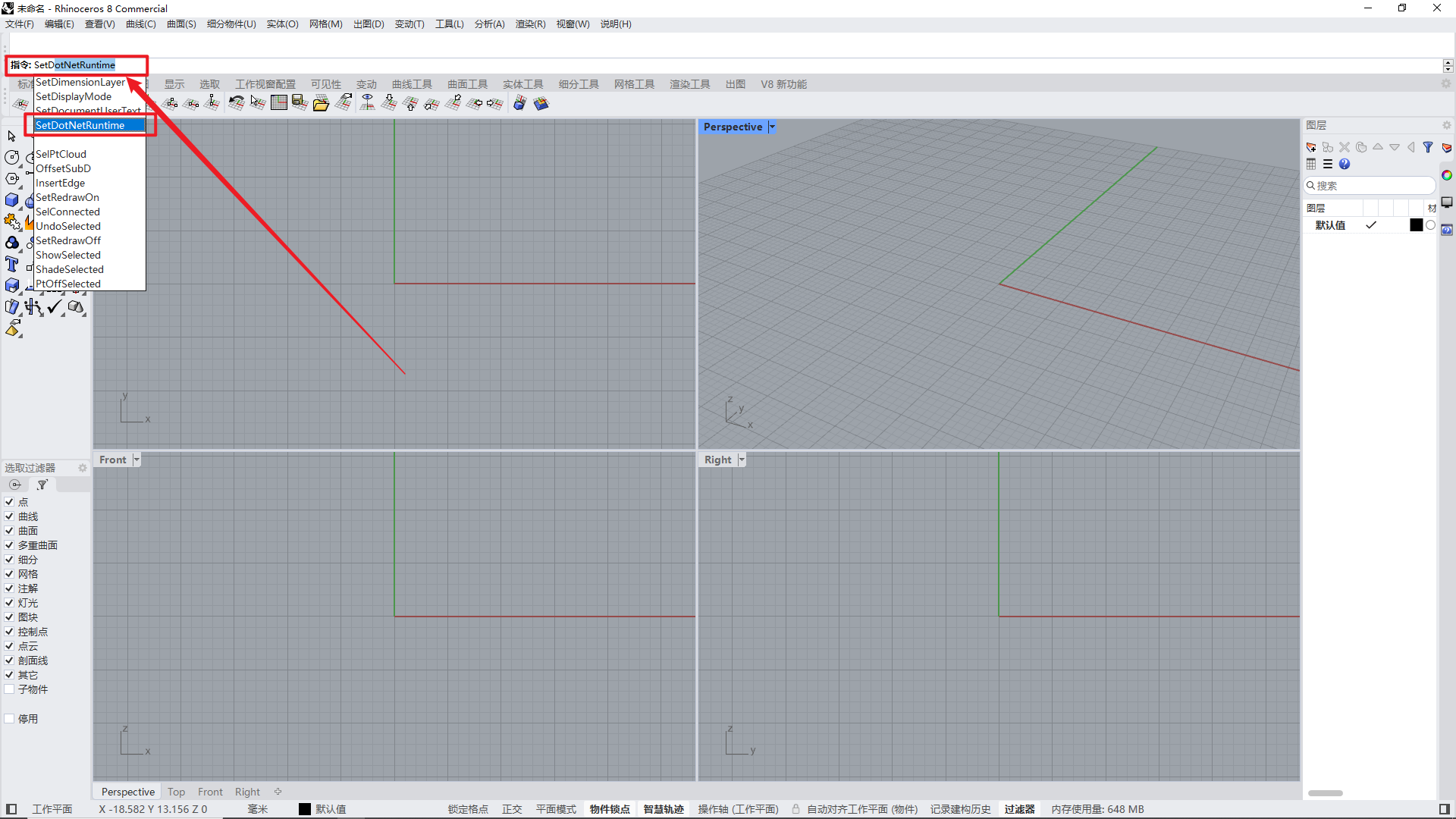Click the layer filter funnel icon
Viewport: 1456px width, 819px height.
click(1428, 147)
